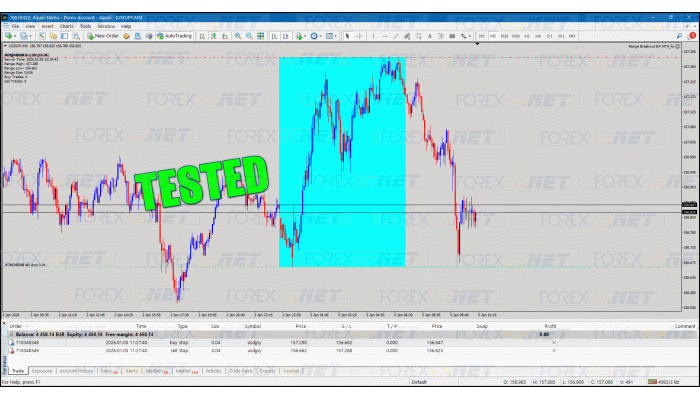Viewport: 700px width, 400px height.
Task: Close the Terminal panel
Action: pos(4,323)
